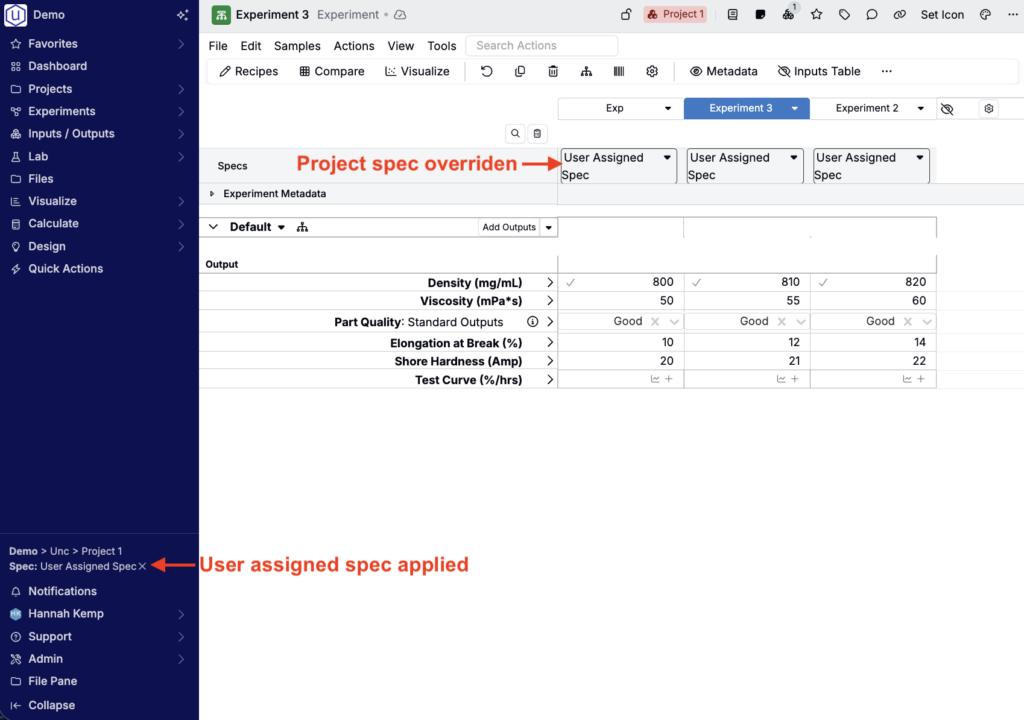Screen dimensions: 1024x720
Task: Click the tag icon in header
Action: pyautogui.click(x=845, y=15)
